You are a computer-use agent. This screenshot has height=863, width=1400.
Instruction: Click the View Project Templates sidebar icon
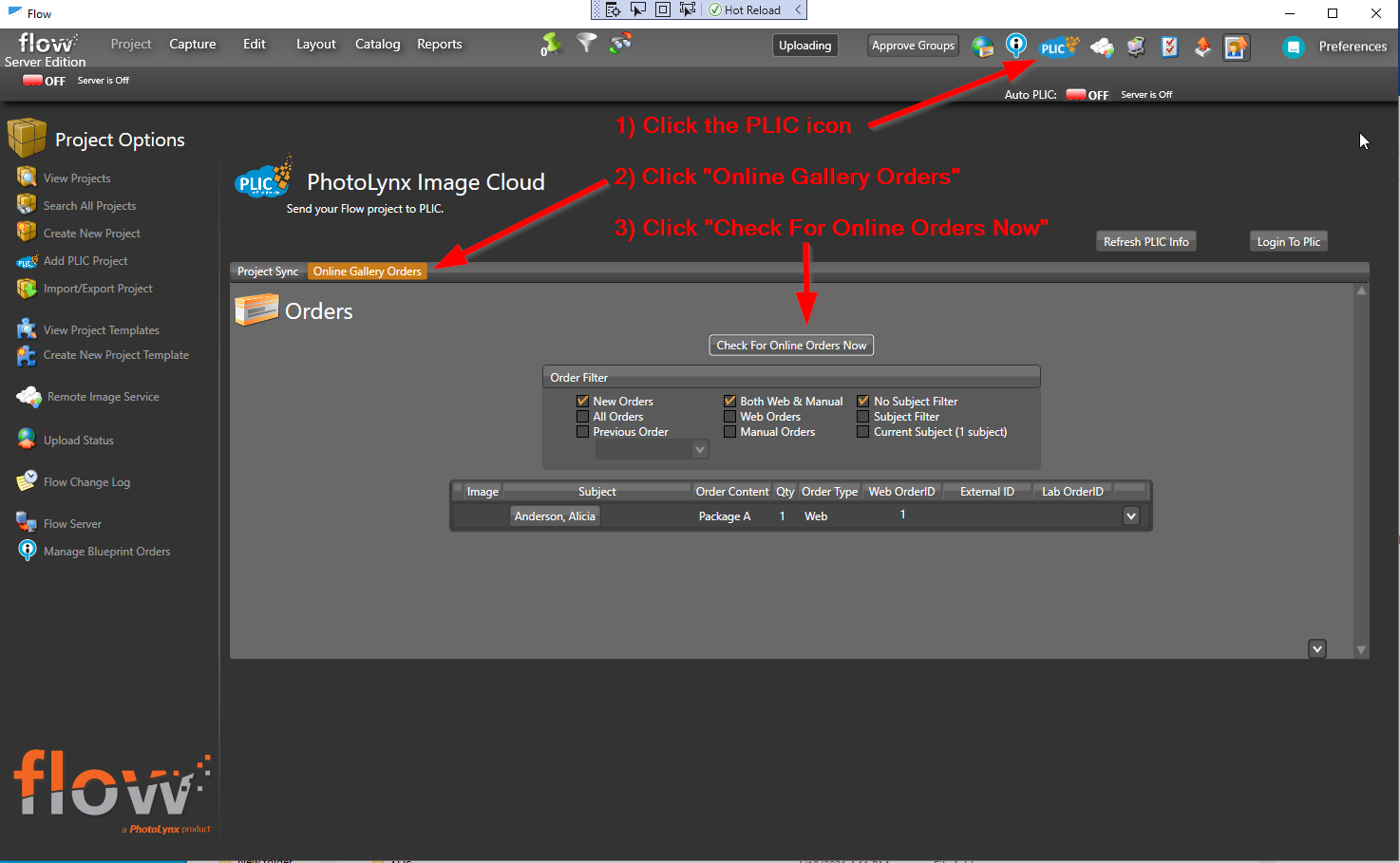click(27, 328)
